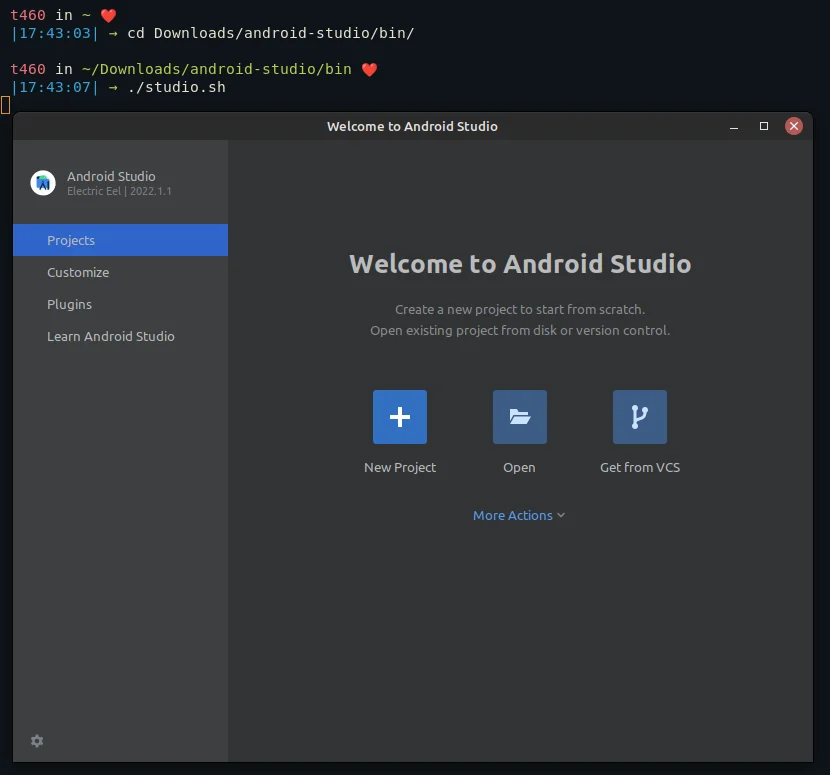Click the plus symbol inside New Project tile
This screenshot has width=830, height=775.
pyautogui.click(x=400, y=416)
